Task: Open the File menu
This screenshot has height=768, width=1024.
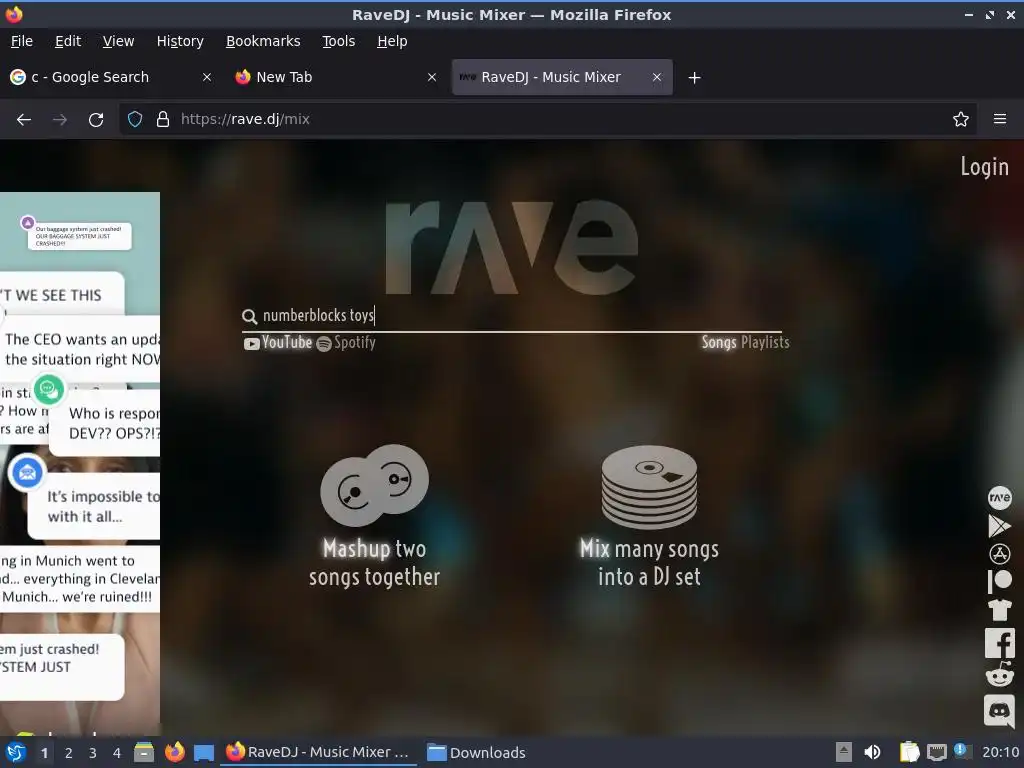Action: [22, 41]
